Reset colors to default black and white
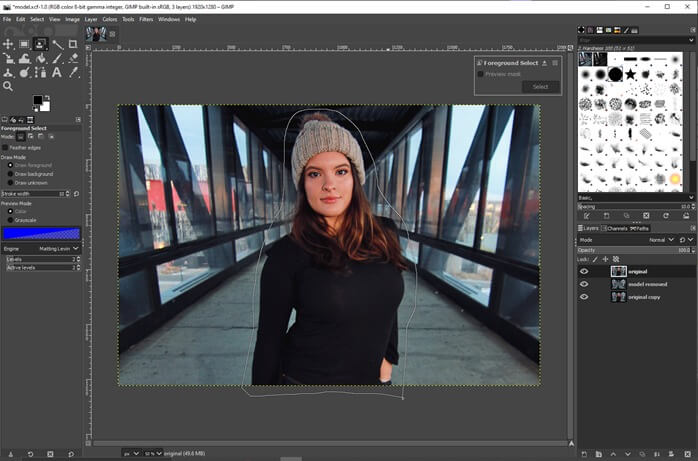 click(x=35, y=109)
